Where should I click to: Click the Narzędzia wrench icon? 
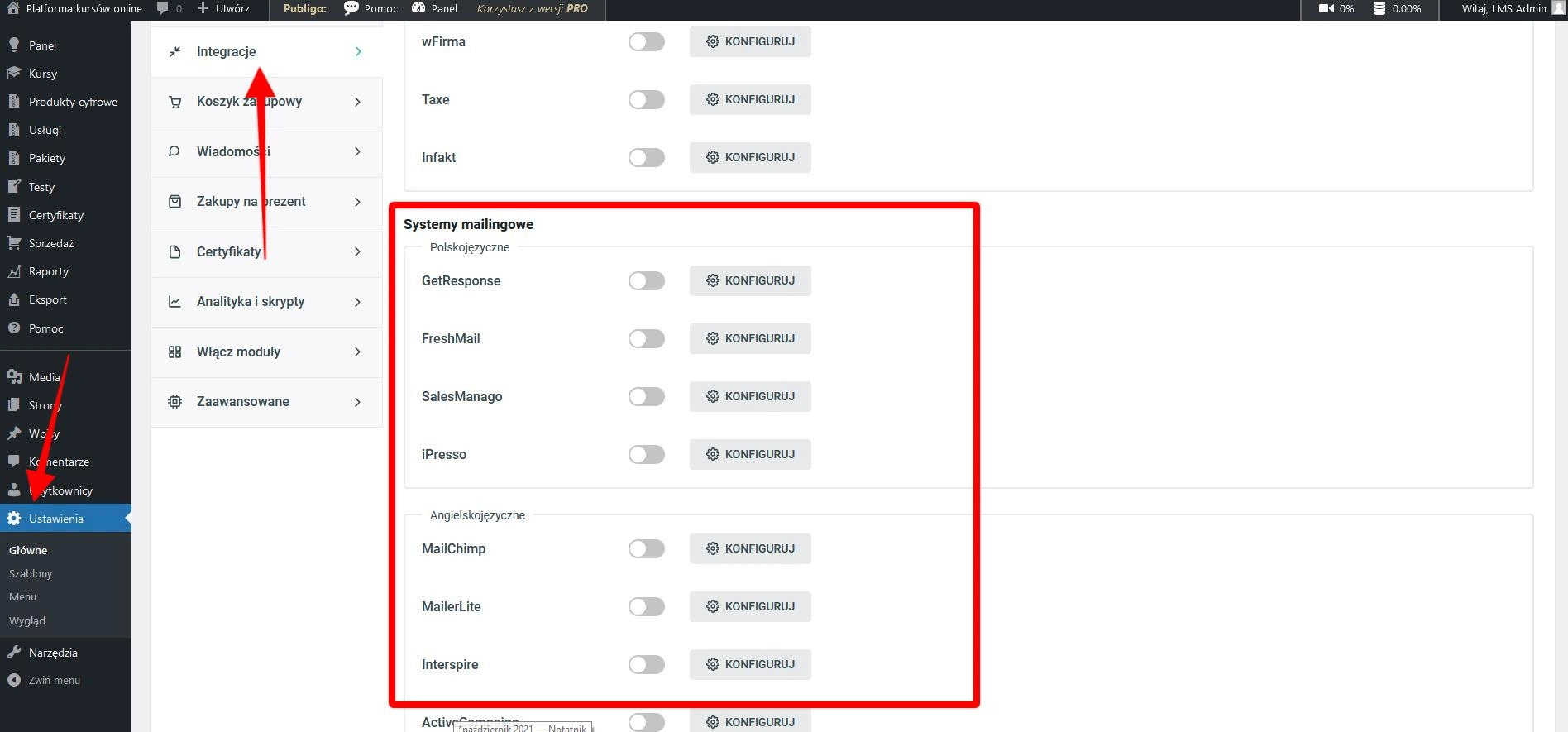[x=14, y=653]
